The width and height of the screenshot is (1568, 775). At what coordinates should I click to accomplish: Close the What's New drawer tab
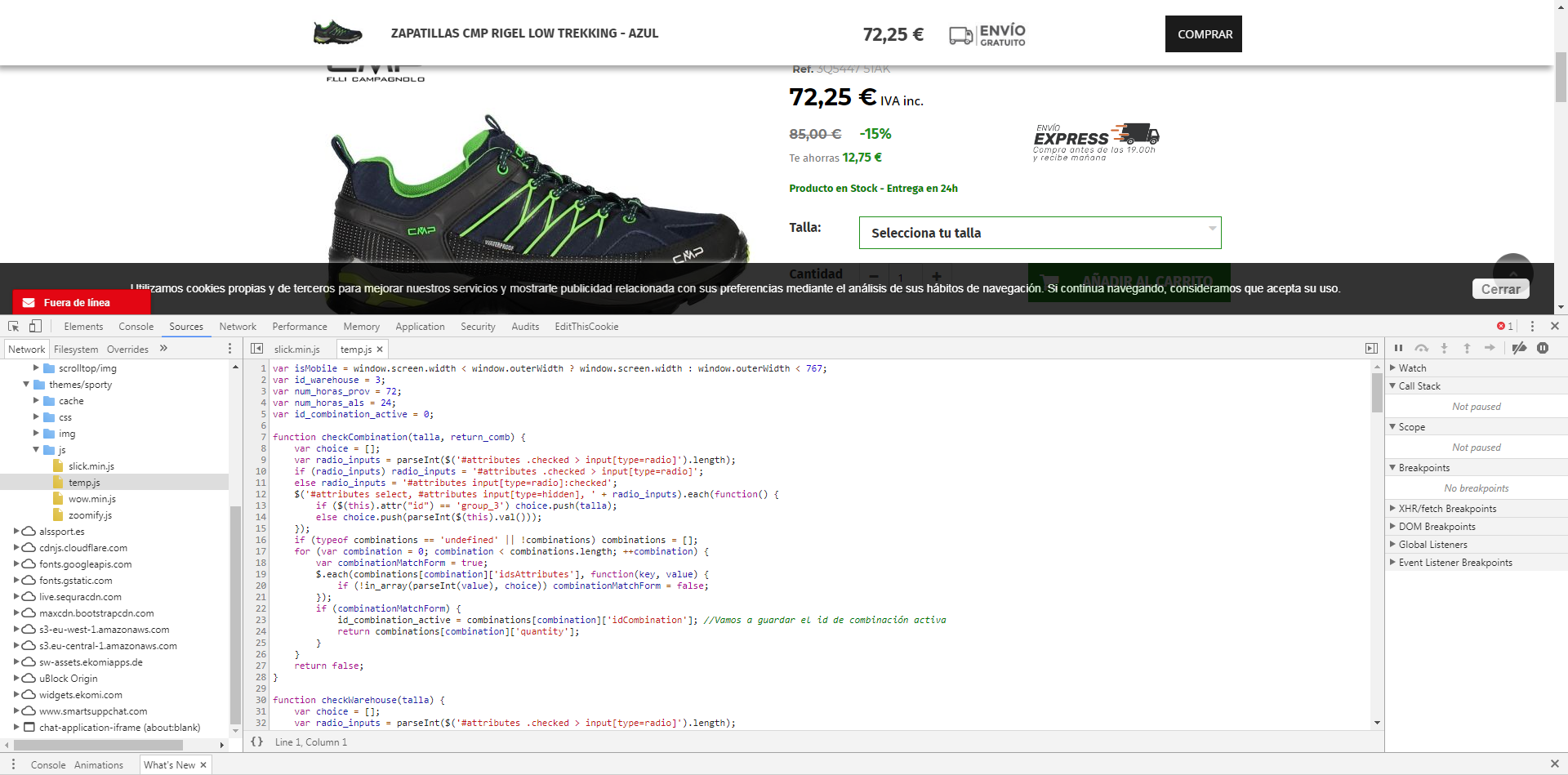[x=203, y=765]
